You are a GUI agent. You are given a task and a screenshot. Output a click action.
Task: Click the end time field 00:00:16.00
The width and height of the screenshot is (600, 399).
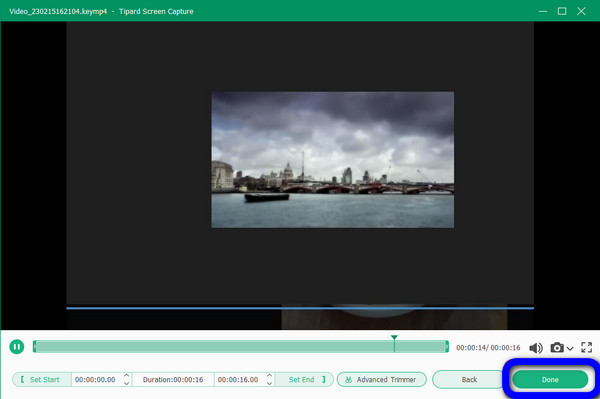238,379
